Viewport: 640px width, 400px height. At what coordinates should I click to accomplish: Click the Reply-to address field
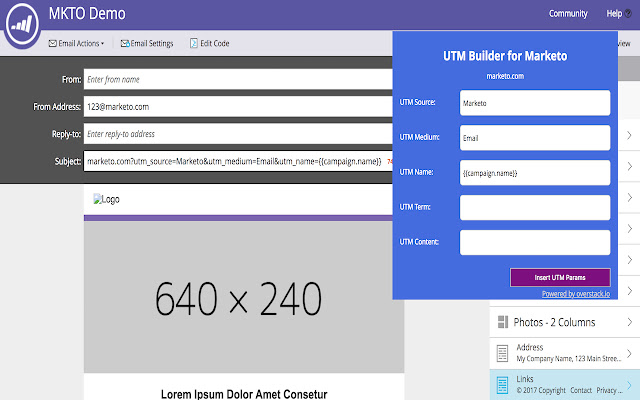tap(238, 134)
